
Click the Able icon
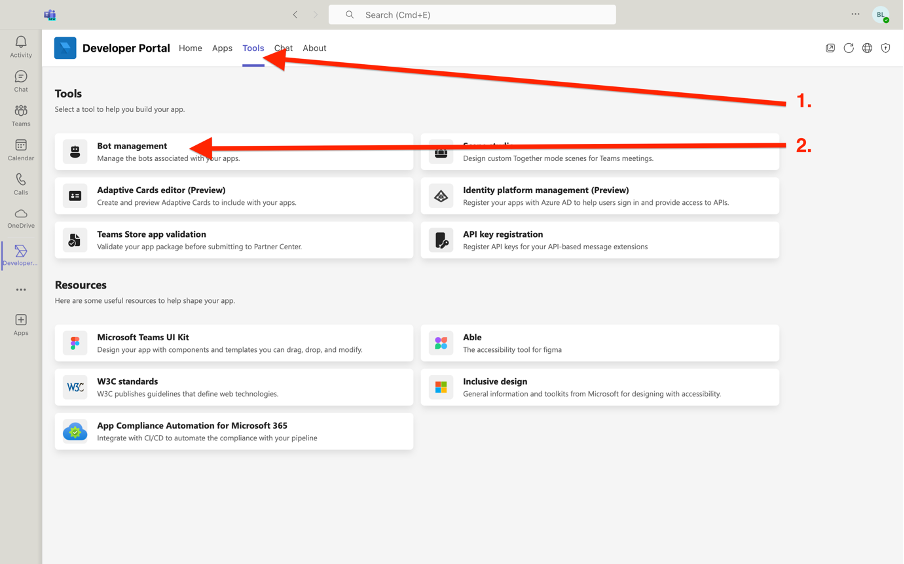[441, 343]
